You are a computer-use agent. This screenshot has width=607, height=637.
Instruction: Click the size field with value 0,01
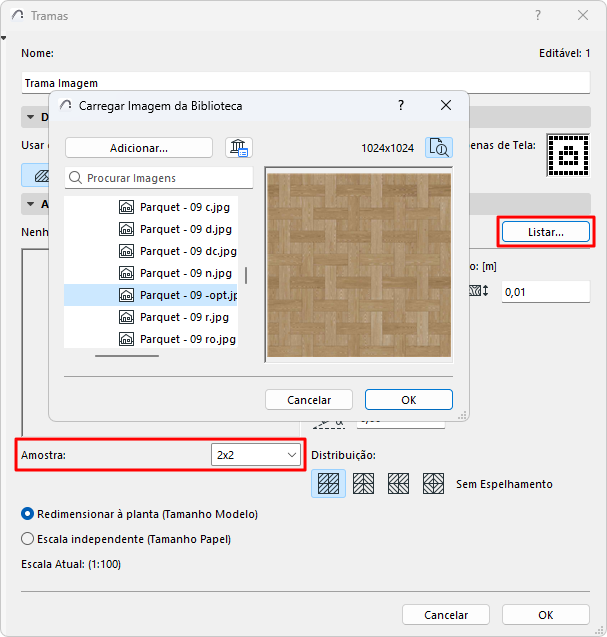(x=546, y=292)
